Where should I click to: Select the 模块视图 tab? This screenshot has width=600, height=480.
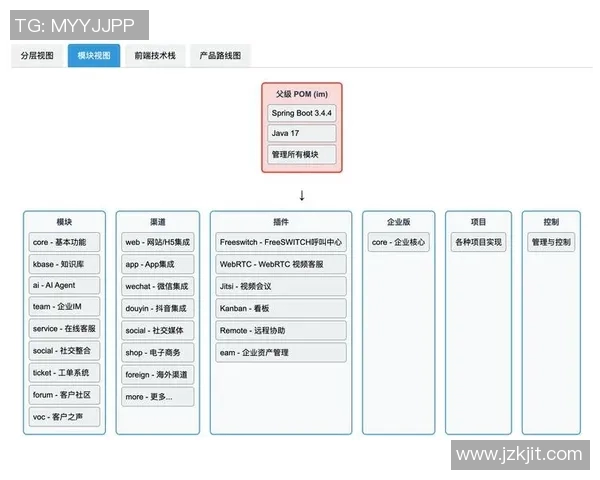(x=94, y=56)
